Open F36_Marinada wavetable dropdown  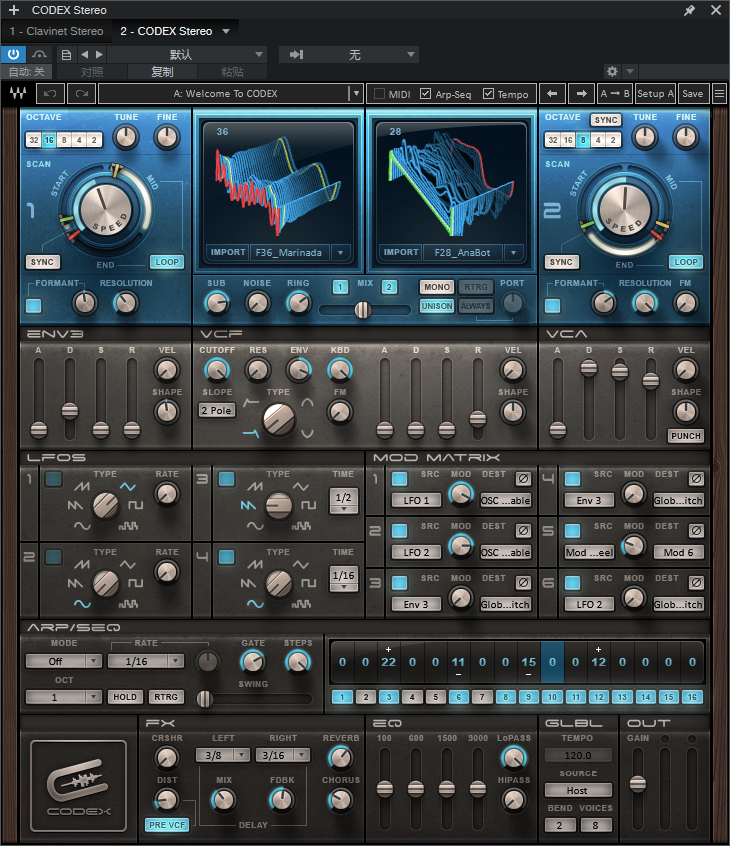click(340, 253)
